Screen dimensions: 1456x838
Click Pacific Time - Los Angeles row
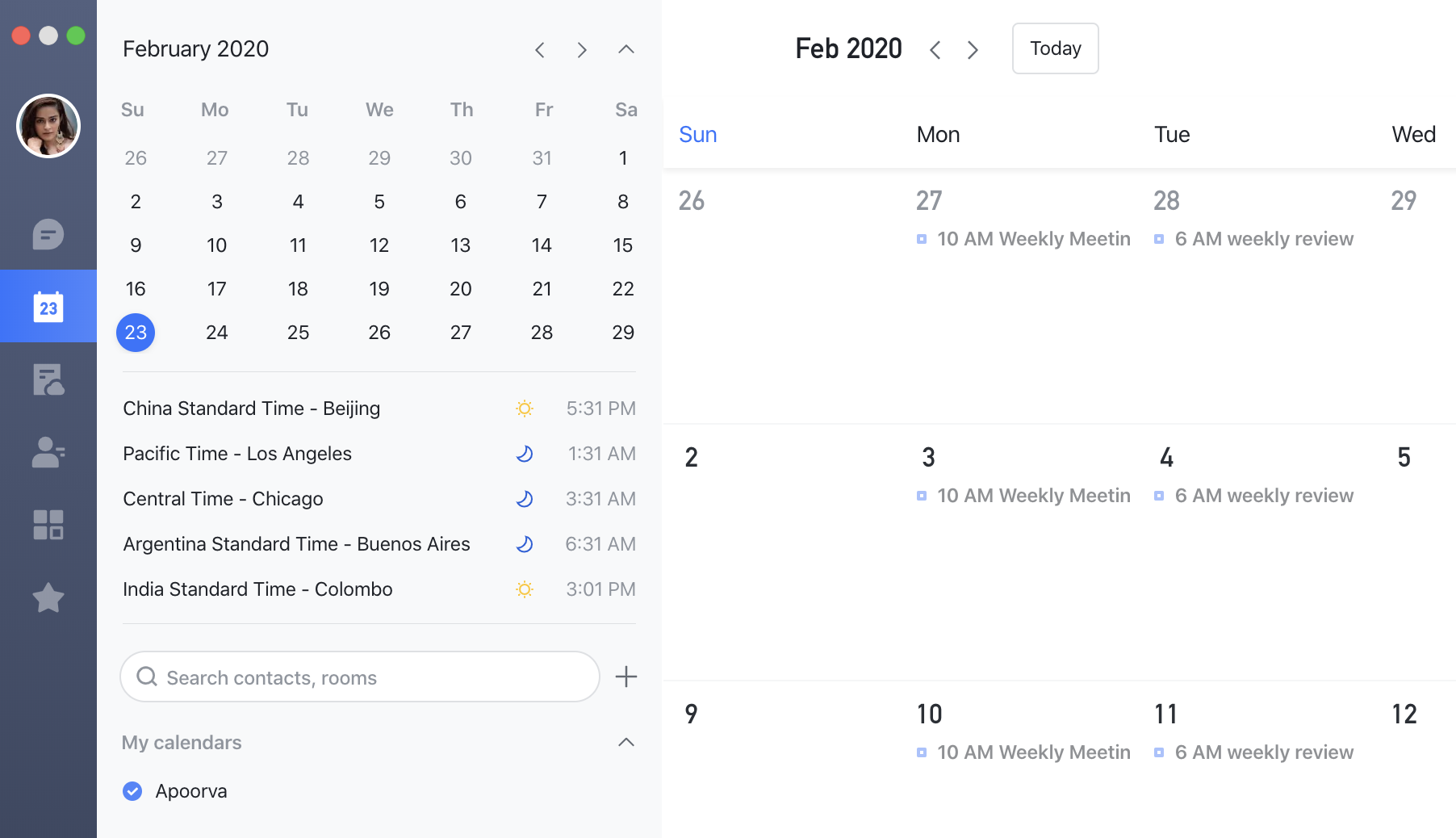[x=379, y=454]
